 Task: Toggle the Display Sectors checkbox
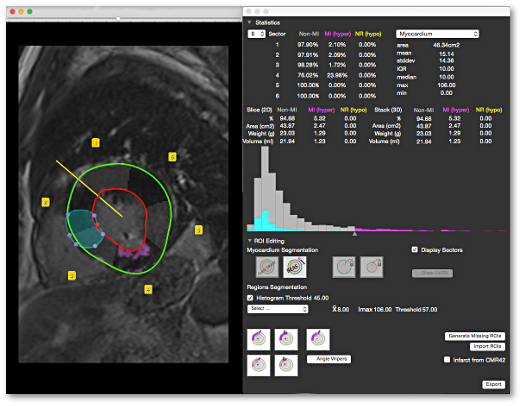coord(415,250)
